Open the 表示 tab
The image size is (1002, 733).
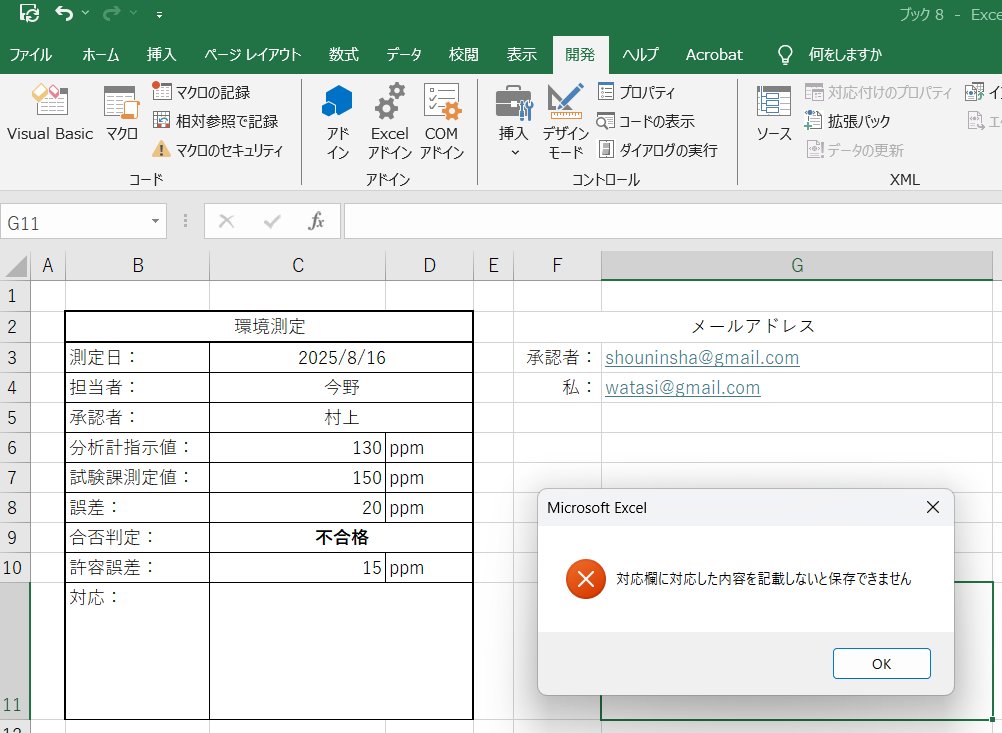coord(521,55)
